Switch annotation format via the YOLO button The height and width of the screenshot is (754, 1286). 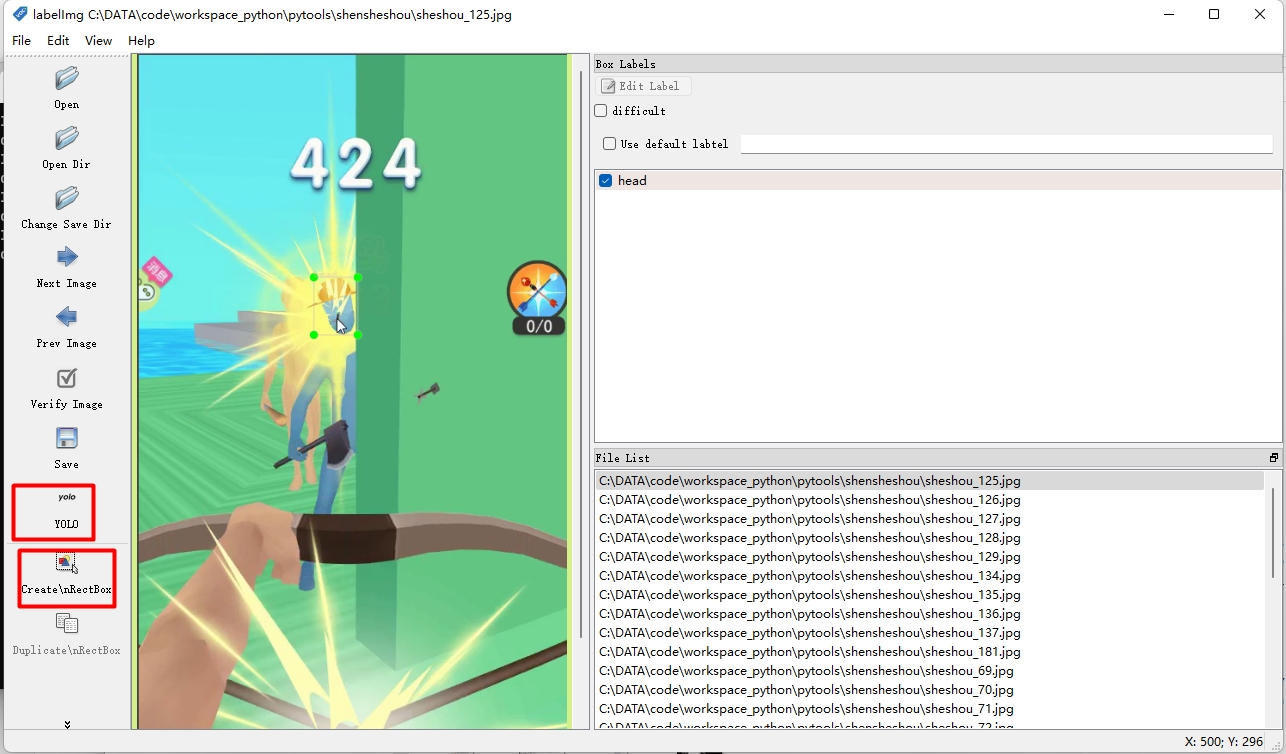pyautogui.click(x=67, y=511)
